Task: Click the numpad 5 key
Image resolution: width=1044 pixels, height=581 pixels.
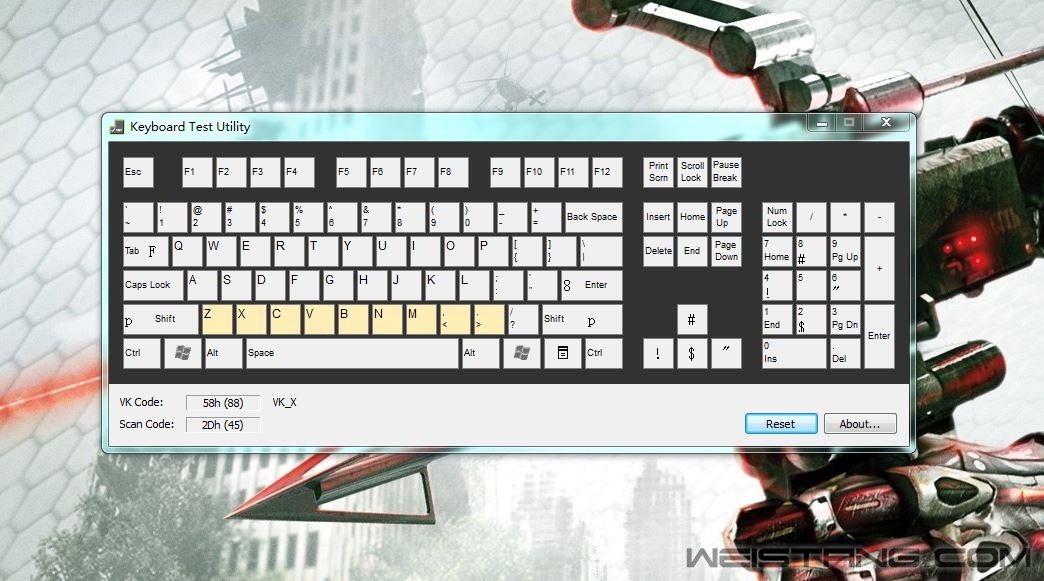Action: 811,286
